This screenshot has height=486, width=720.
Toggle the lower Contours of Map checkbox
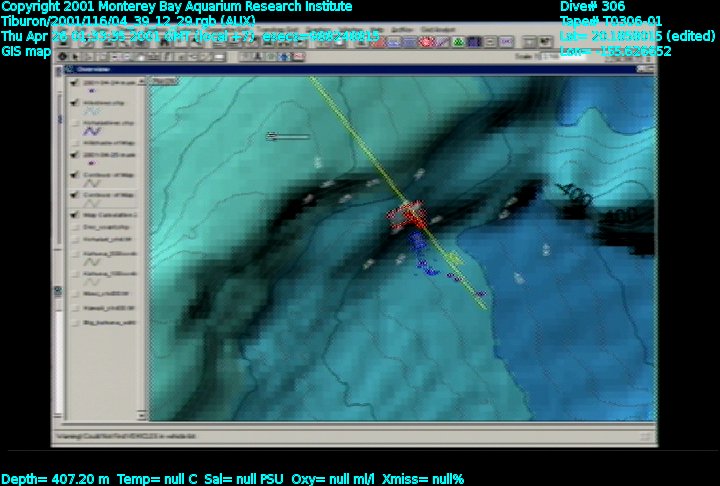(x=76, y=194)
